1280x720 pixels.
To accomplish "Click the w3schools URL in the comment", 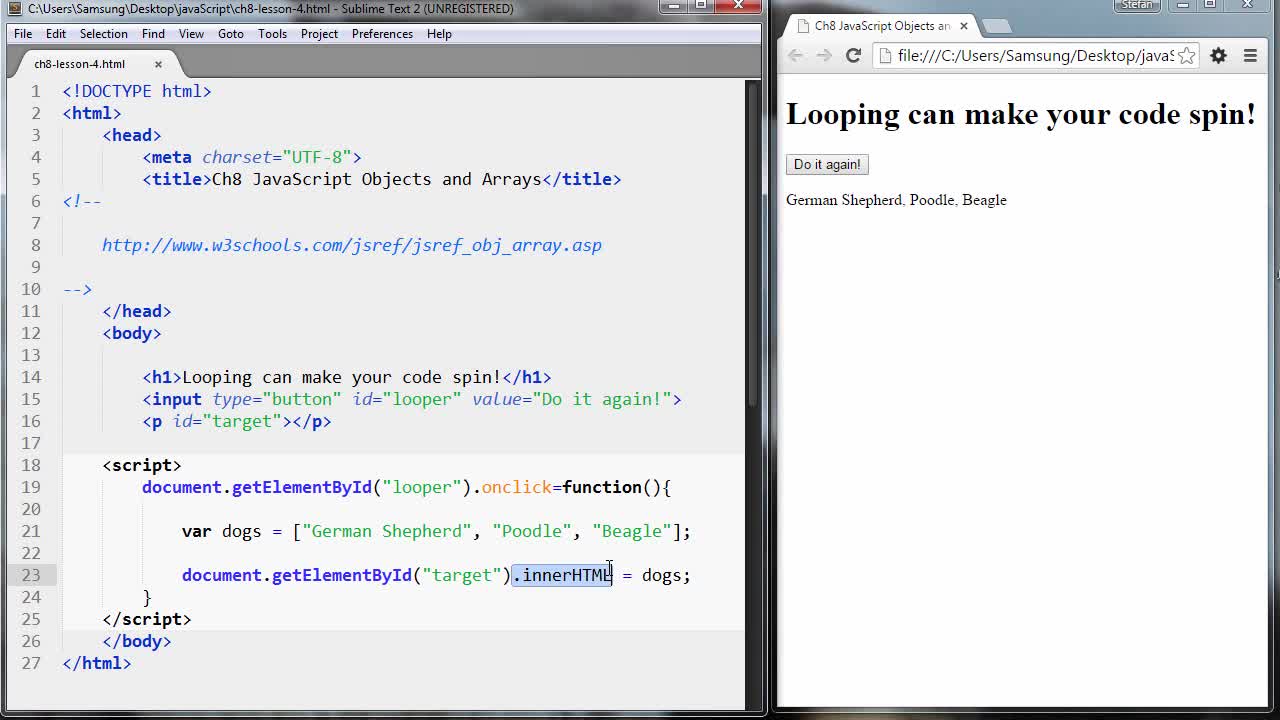I will 352,245.
